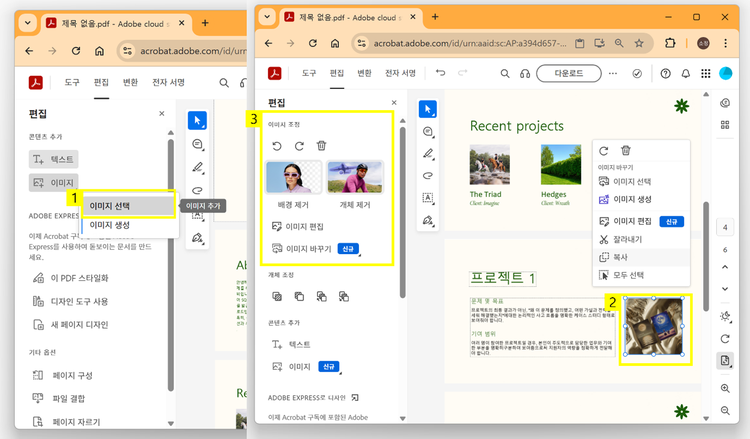The width and height of the screenshot is (750, 439).
Task: Click the rotate icon in the context menu
Action: point(604,151)
